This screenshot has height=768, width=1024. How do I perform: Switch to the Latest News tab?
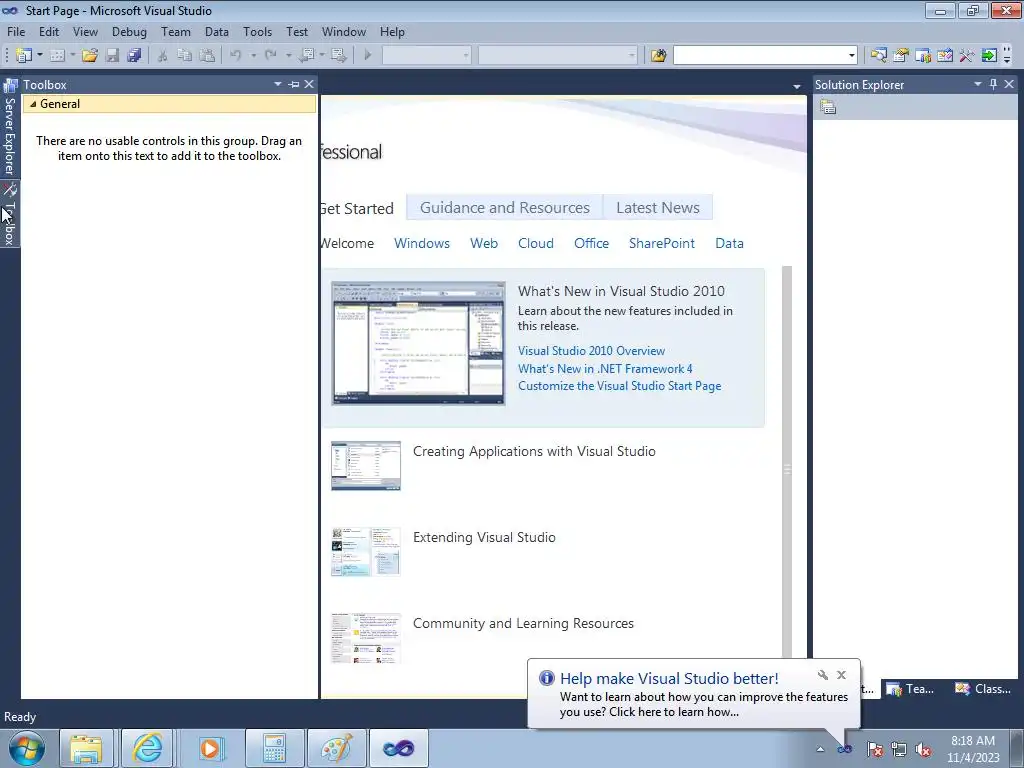658,208
